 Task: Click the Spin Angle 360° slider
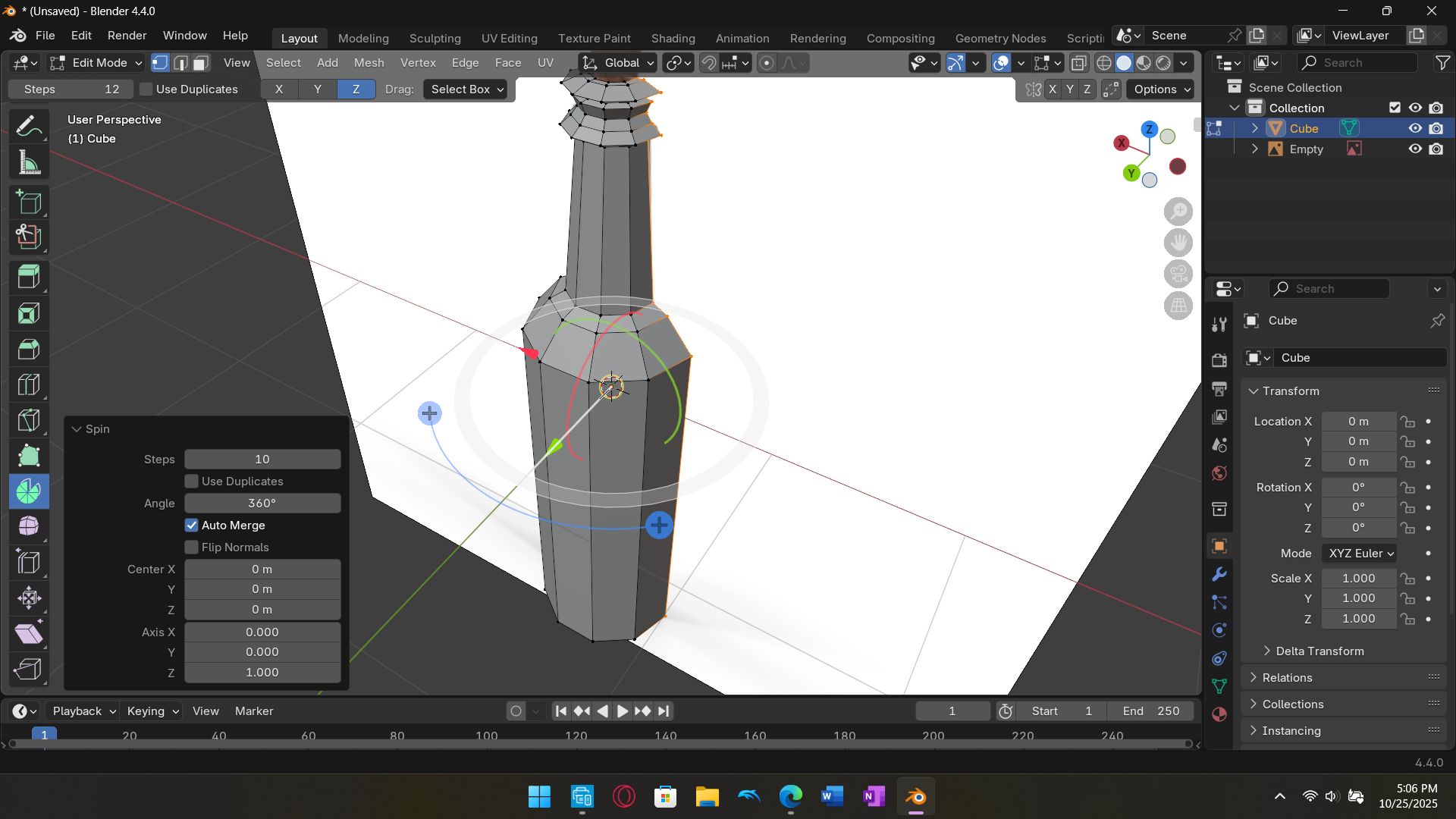tap(262, 504)
